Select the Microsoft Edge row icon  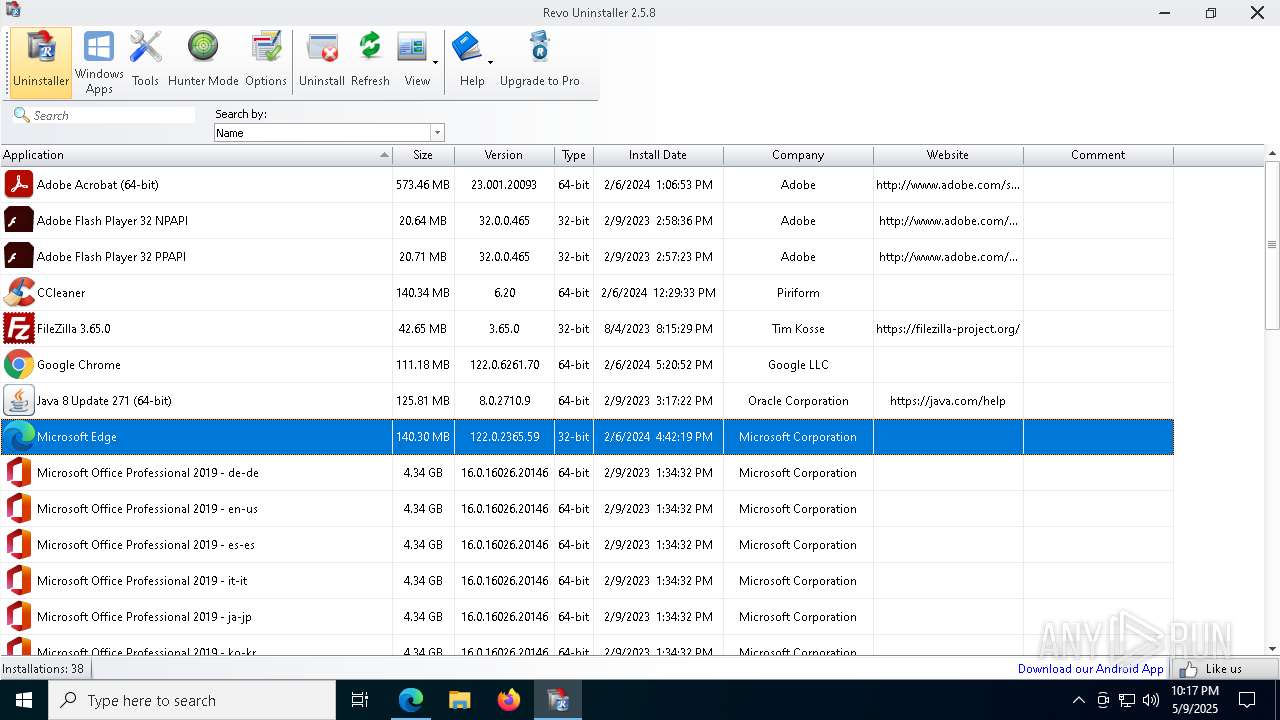tap(18, 436)
